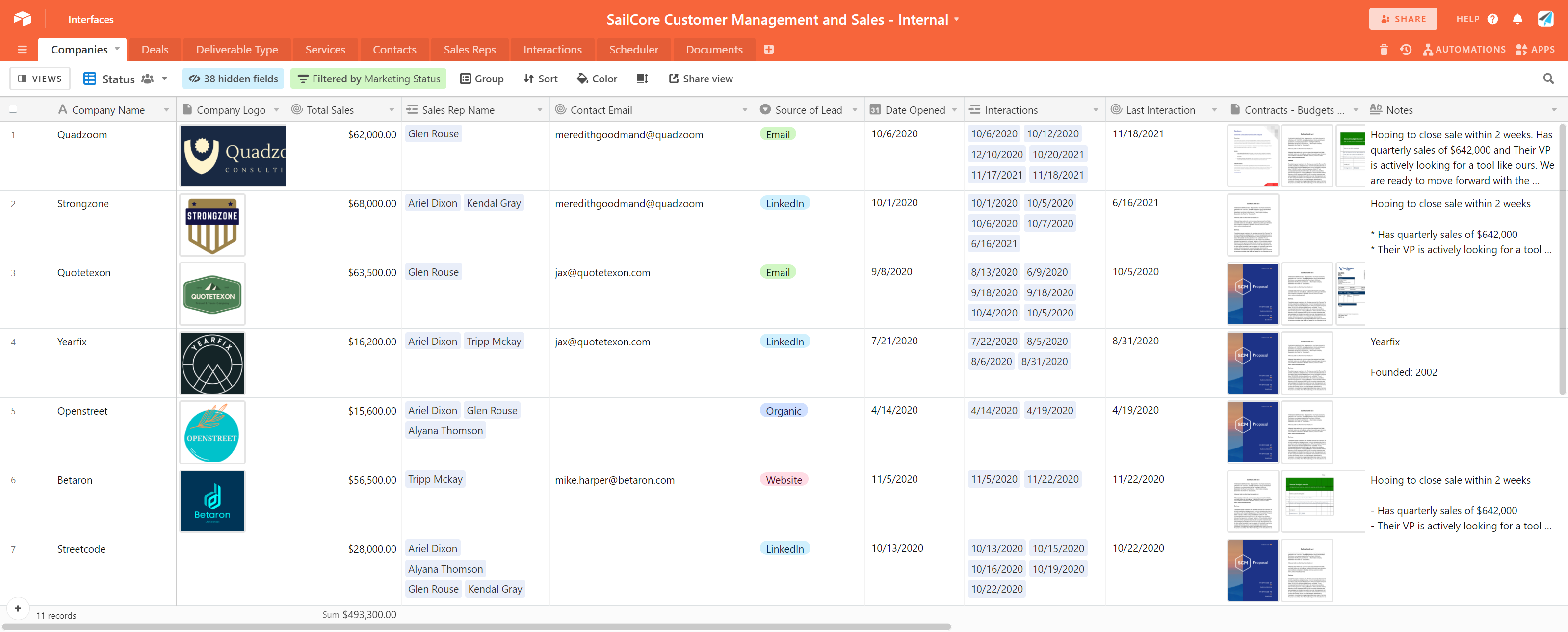The height and width of the screenshot is (632, 1568).
Task: Open the Status view dropdown arrow
Action: click(164, 79)
